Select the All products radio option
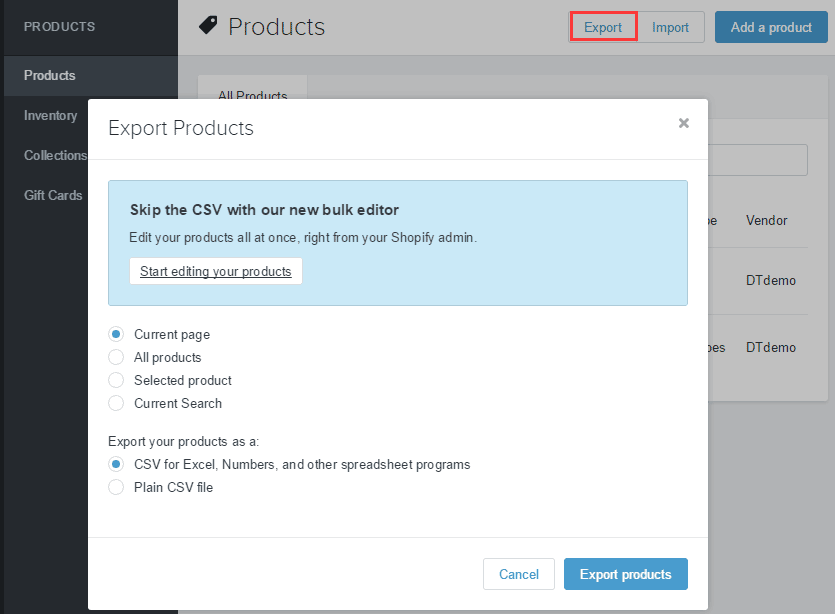Screen dimensions: 835x614 tap(116, 358)
